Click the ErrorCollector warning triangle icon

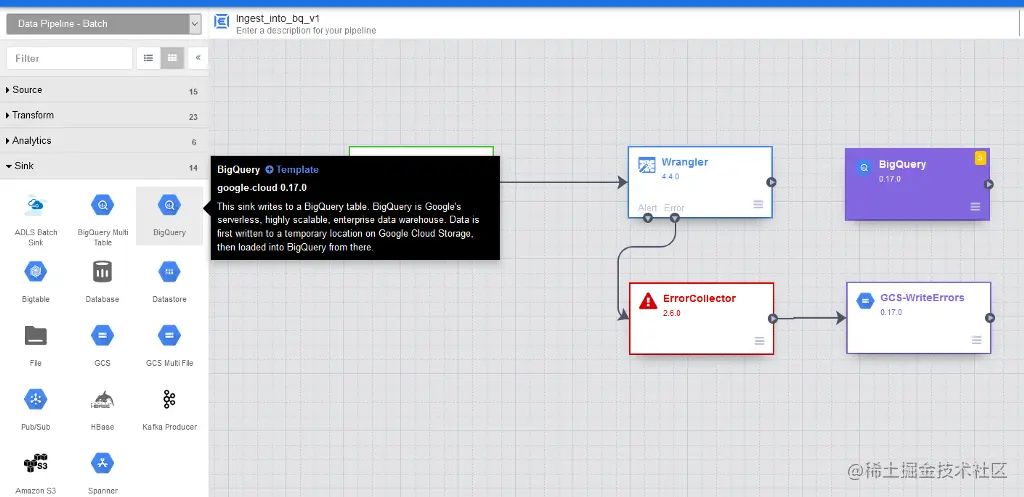click(x=648, y=301)
